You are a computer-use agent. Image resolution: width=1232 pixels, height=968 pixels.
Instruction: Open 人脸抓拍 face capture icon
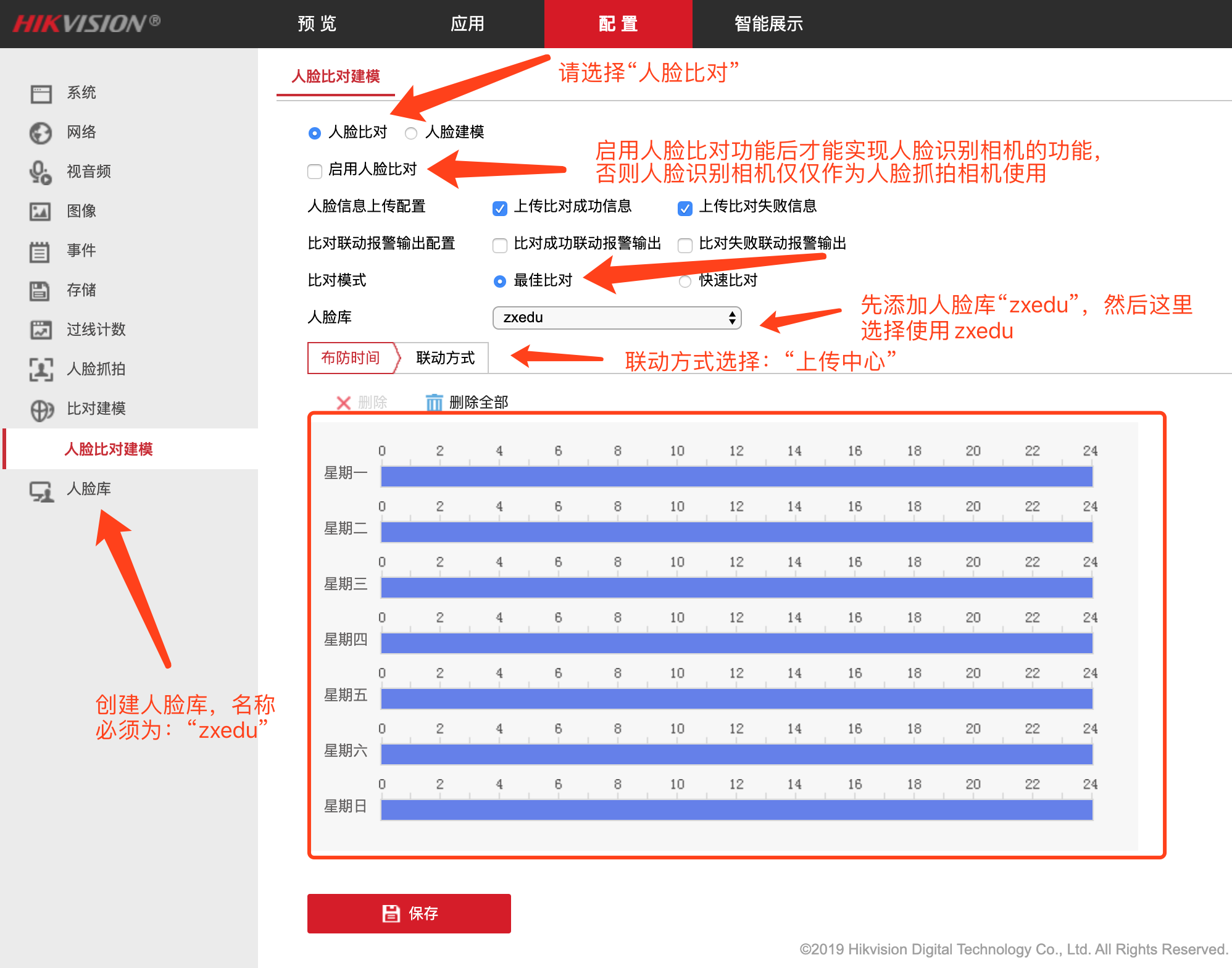pyautogui.click(x=41, y=370)
